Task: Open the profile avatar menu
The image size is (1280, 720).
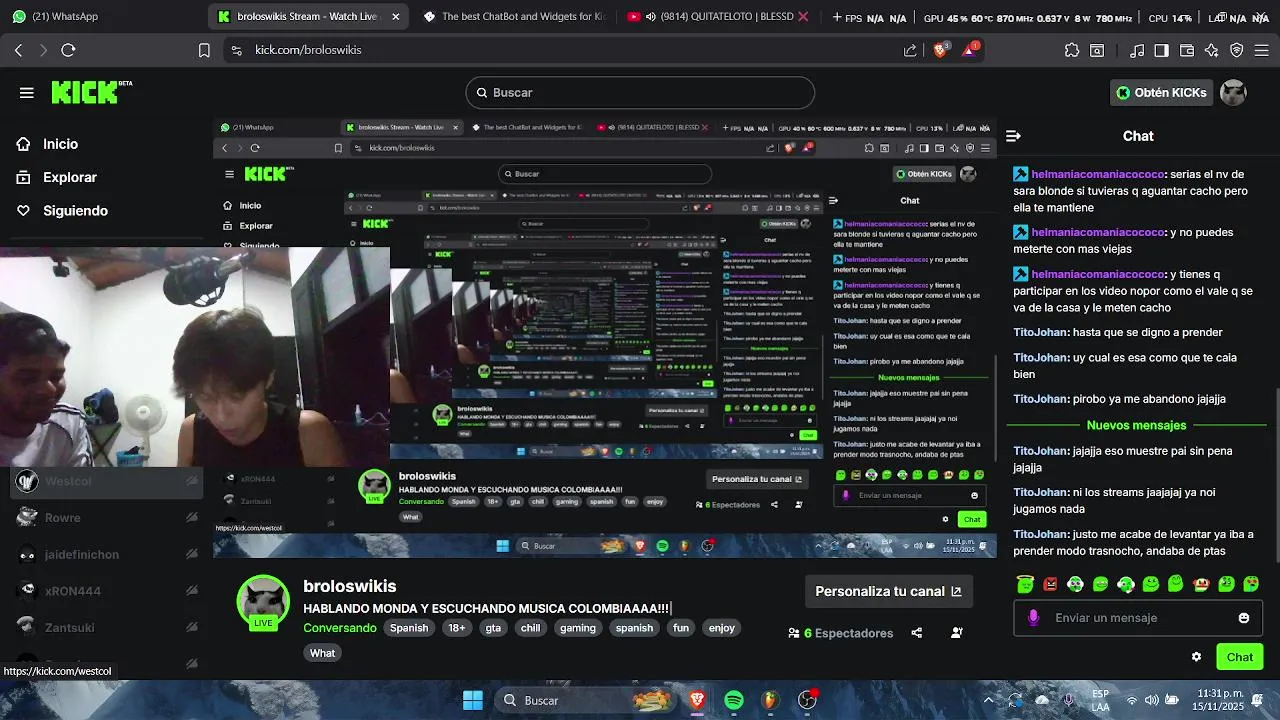Action: pos(1234,92)
